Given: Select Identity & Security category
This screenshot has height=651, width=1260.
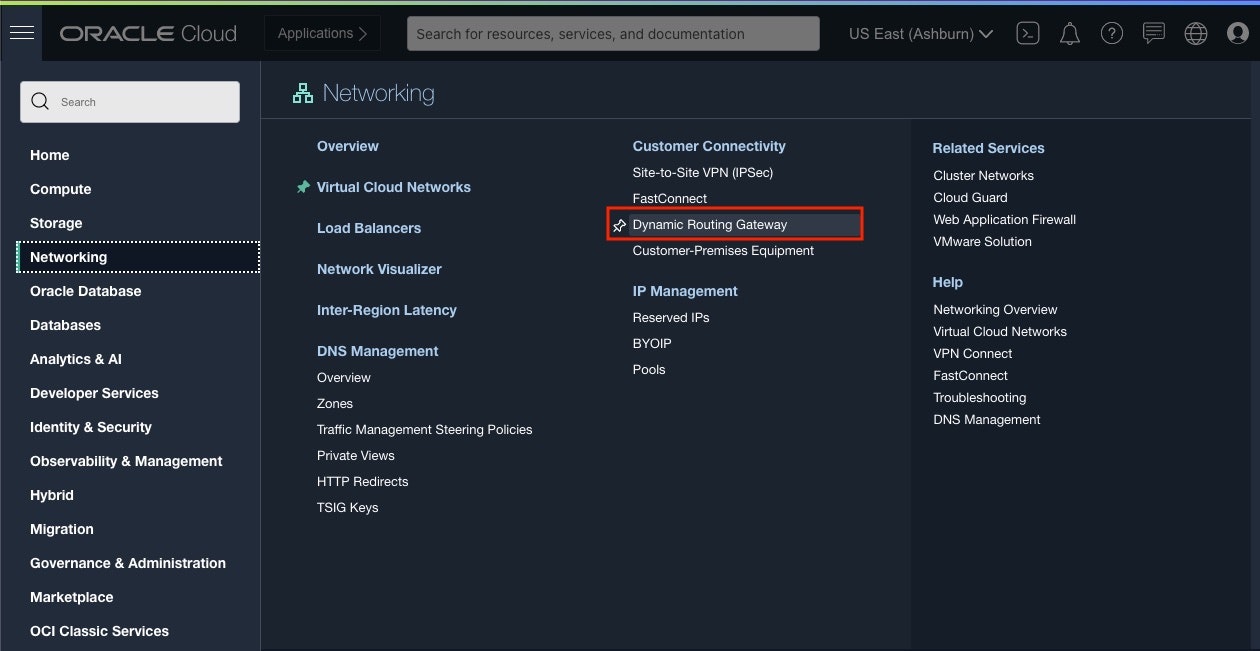Looking at the screenshot, I should click(x=91, y=427).
